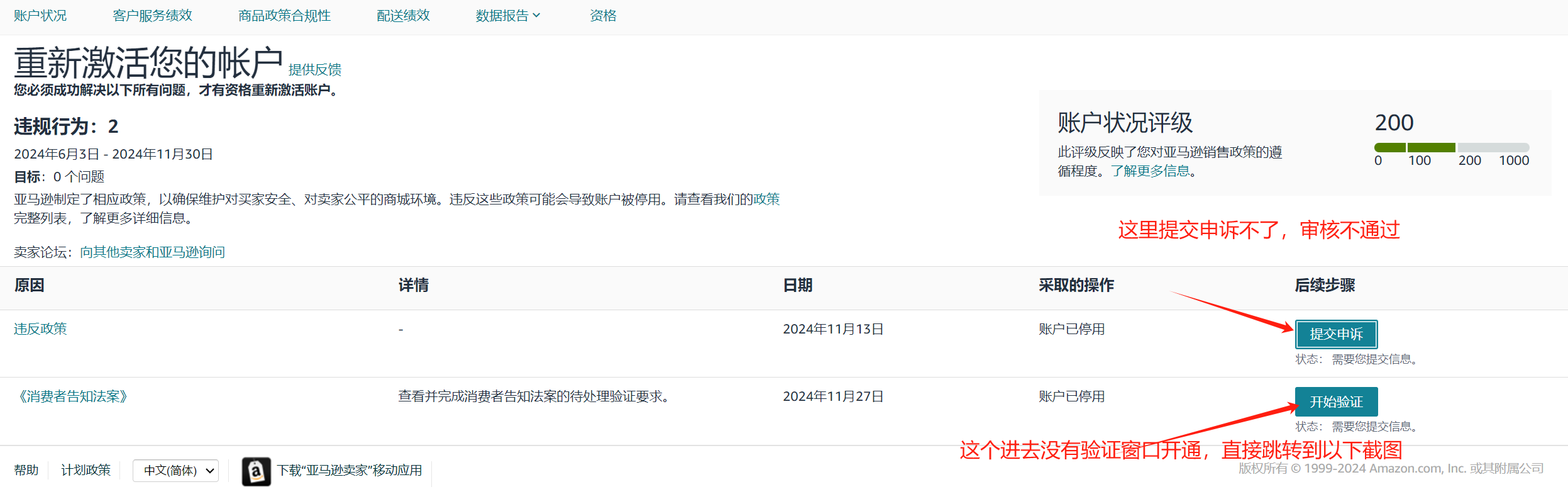Click the Amazon Seller app icon
Image resolution: width=1568 pixels, height=499 pixels.
click(x=257, y=471)
